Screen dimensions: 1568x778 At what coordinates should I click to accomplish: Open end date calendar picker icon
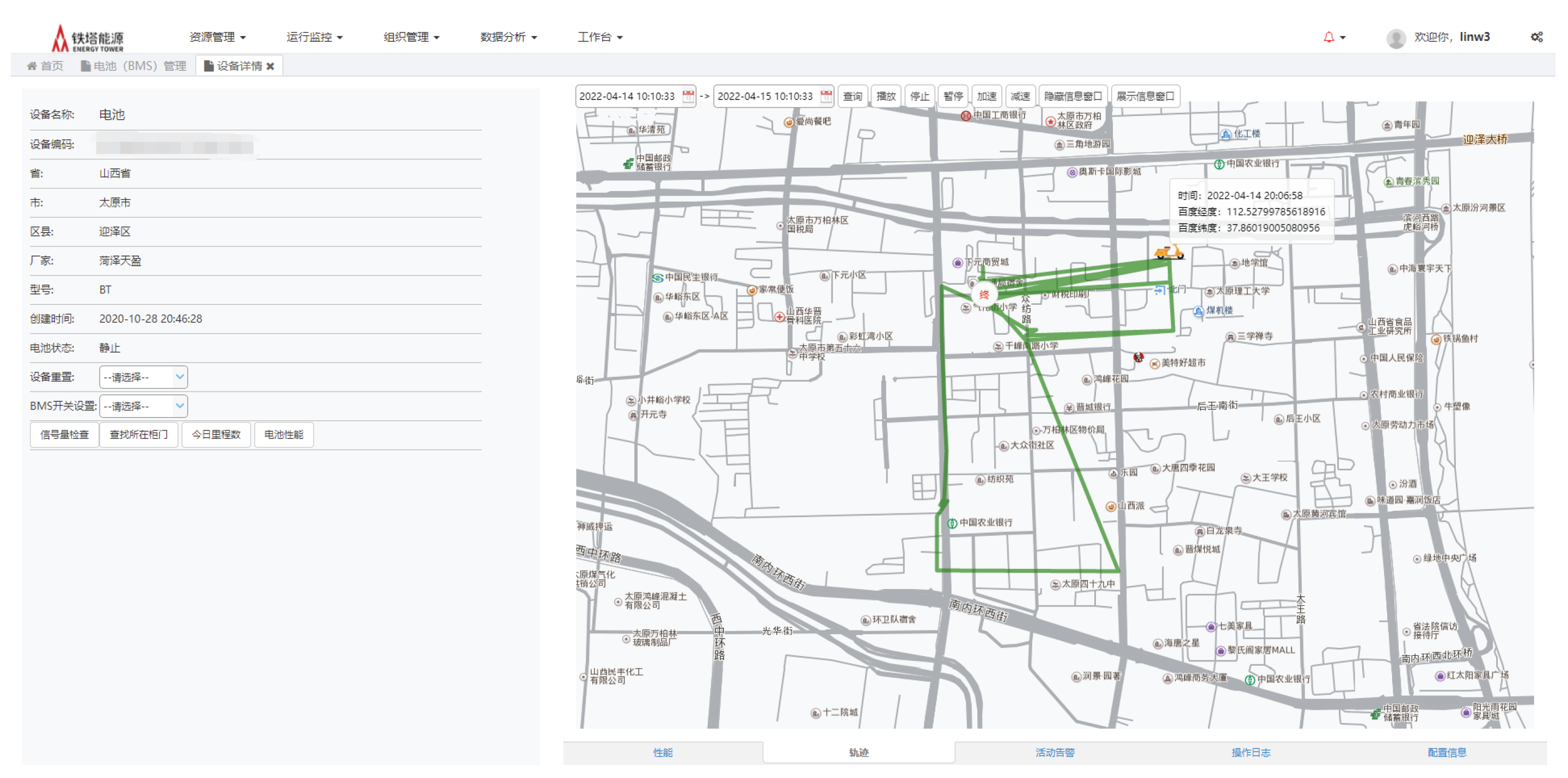(826, 96)
